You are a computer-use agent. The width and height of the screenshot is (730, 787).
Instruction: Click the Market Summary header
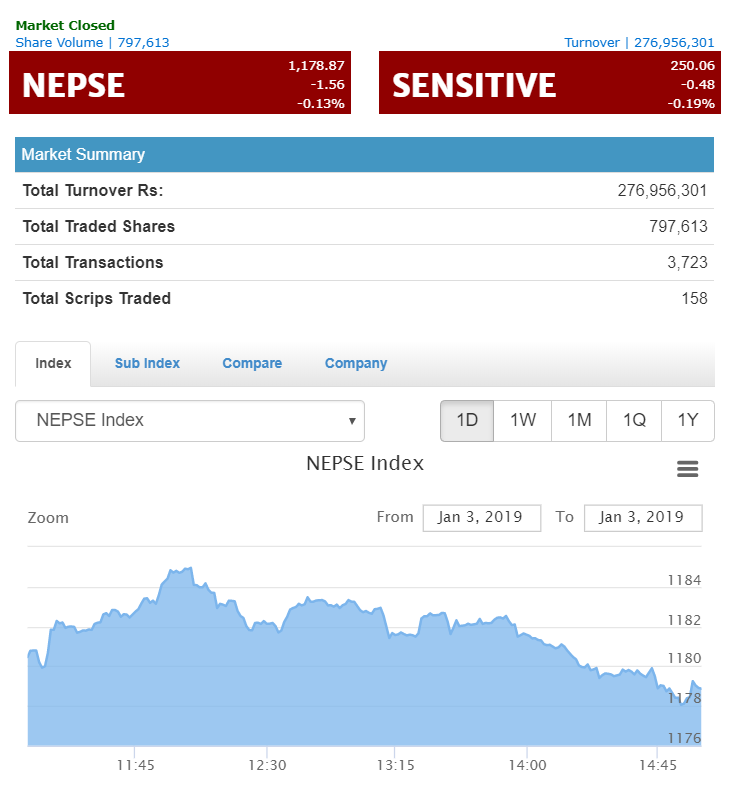[x=364, y=154]
